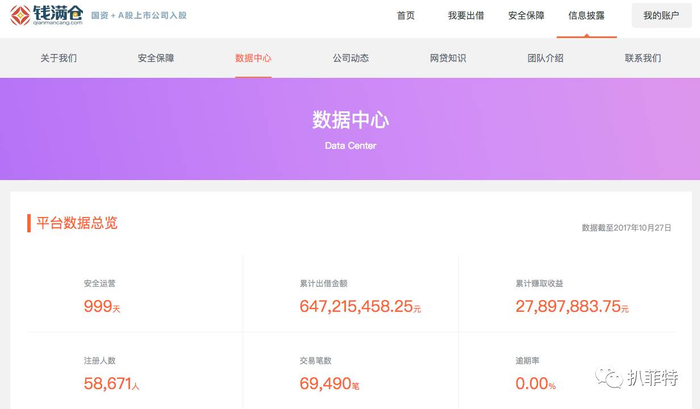View the 团队介绍 tab
Screen dimensions: 700x409
tap(545, 58)
